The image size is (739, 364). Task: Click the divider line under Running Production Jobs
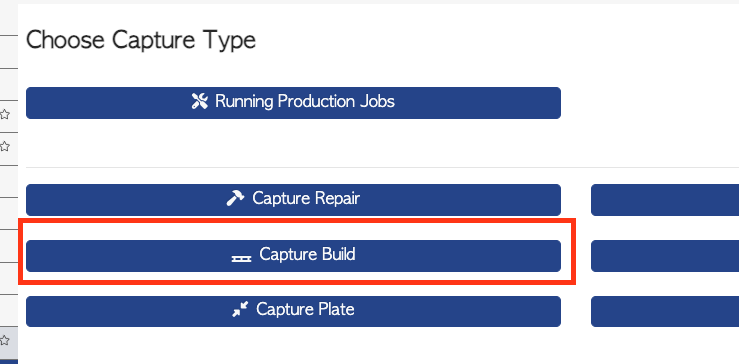[382, 167]
